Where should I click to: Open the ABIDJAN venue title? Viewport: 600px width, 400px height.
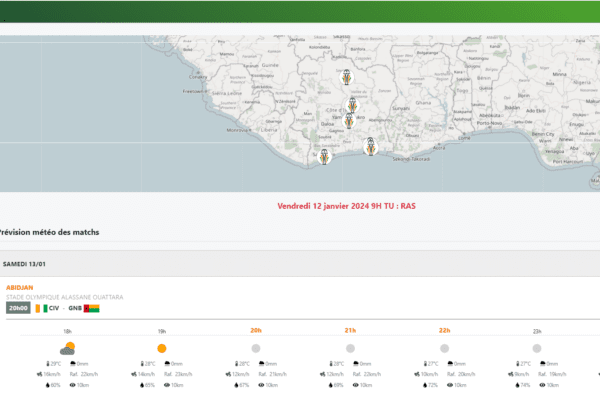20,287
